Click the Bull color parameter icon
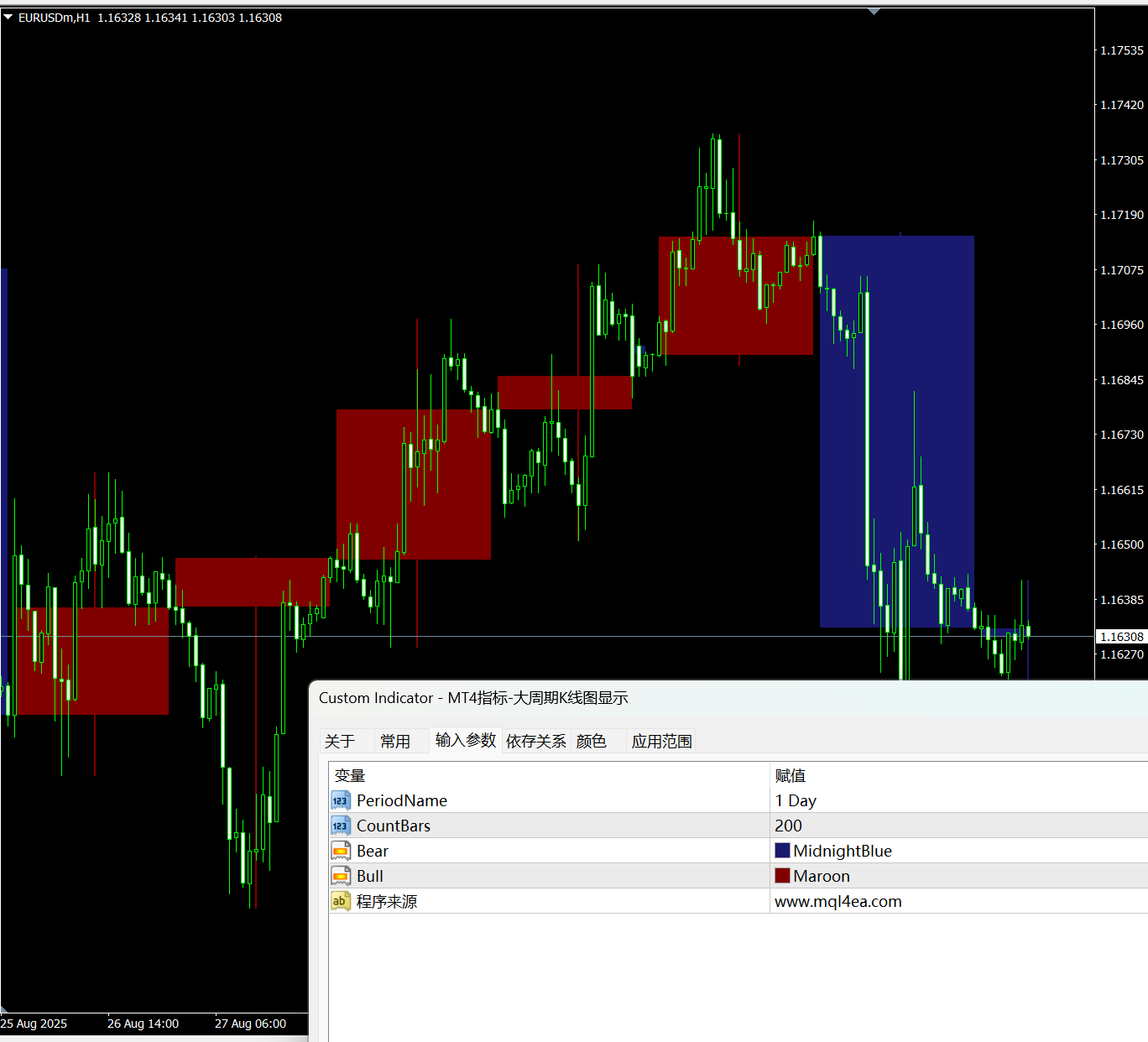Viewport: 1148px width, 1042px height. (340, 876)
